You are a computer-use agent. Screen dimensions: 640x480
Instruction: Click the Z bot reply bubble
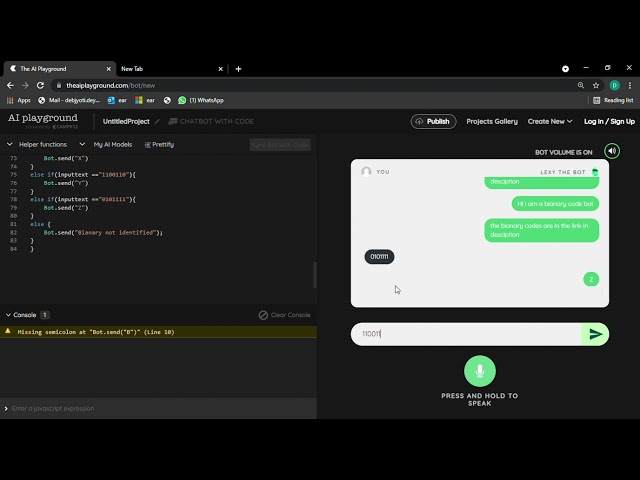[591, 280]
